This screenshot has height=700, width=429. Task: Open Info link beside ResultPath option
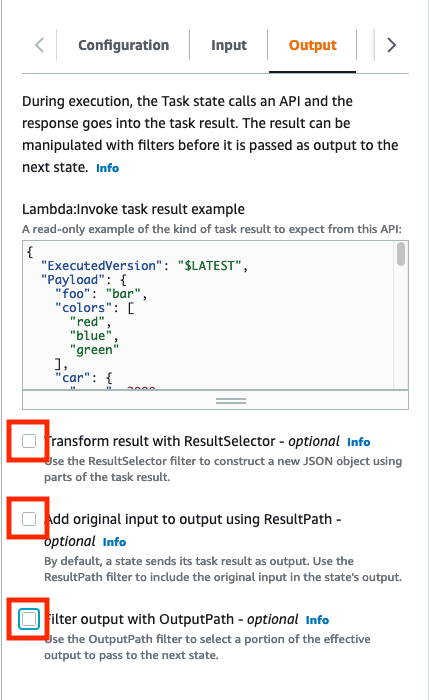[114, 542]
